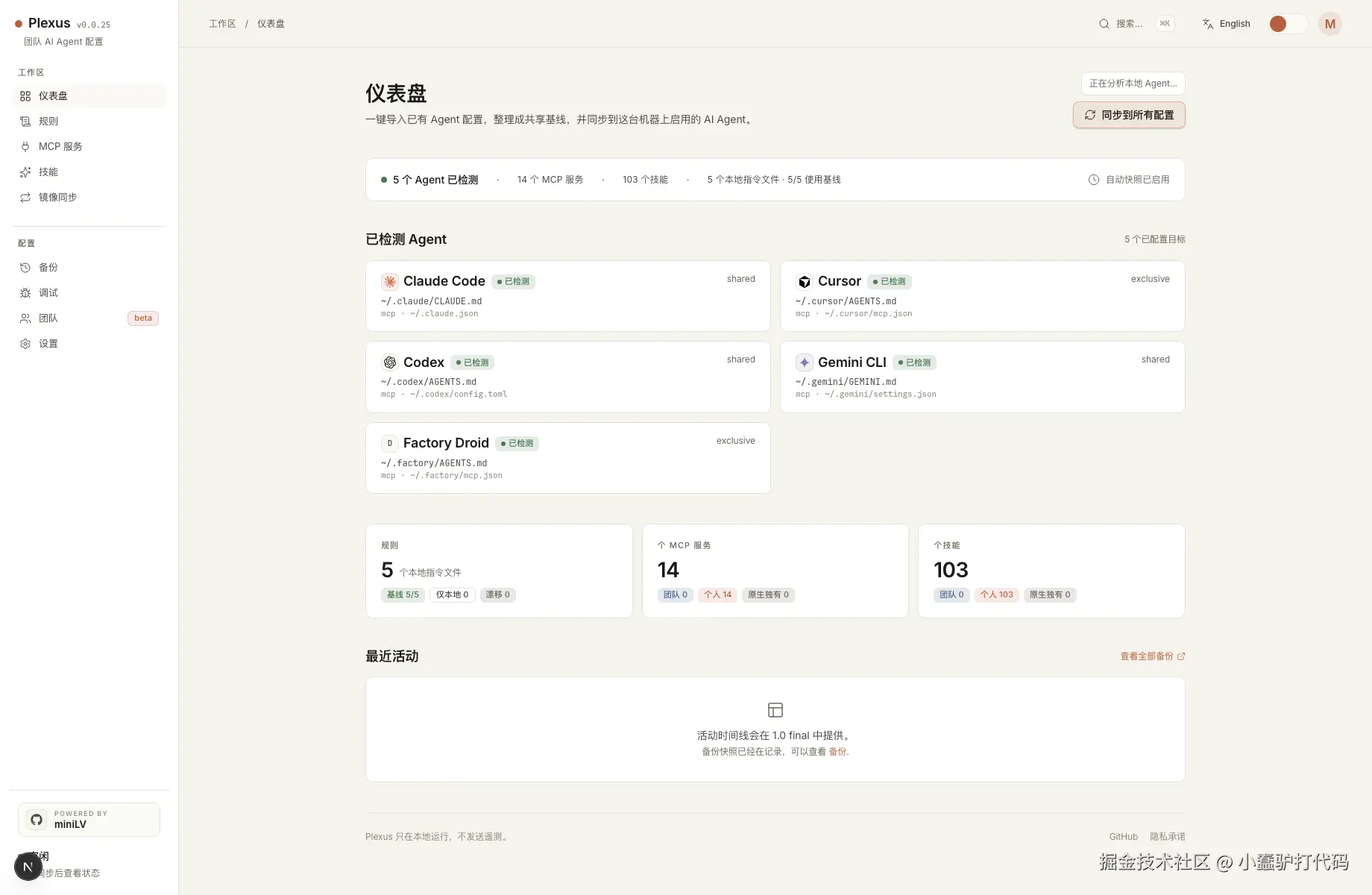Click the search magnifier icon
Viewport: 1372px width, 895px height.
click(x=1104, y=24)
